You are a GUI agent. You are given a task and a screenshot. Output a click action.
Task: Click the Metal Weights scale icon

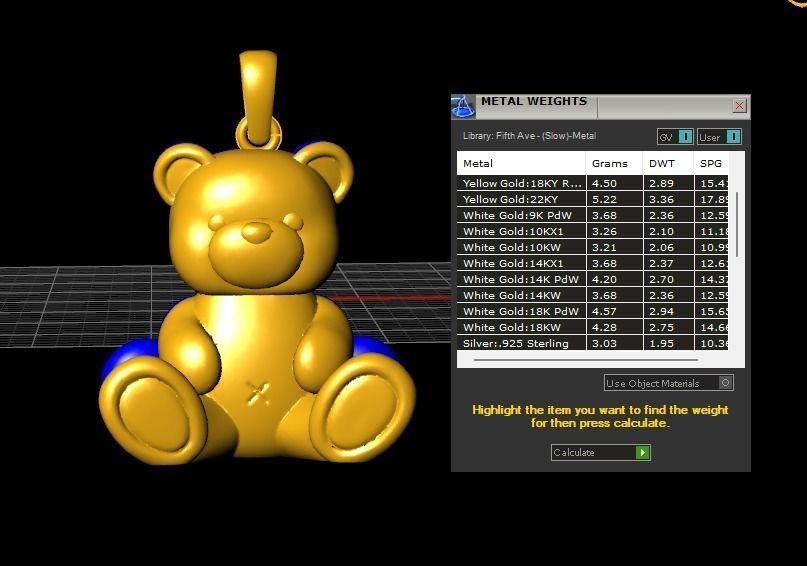point(463,107)
